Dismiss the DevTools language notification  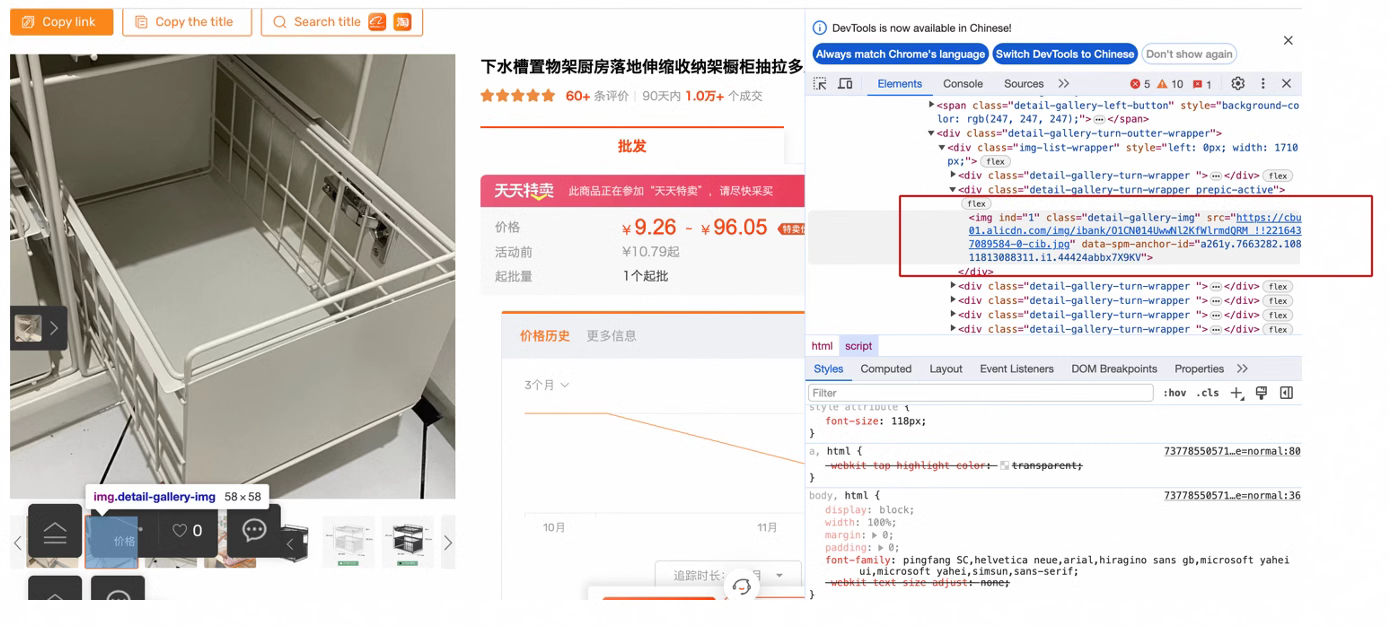coord(1288,41)
